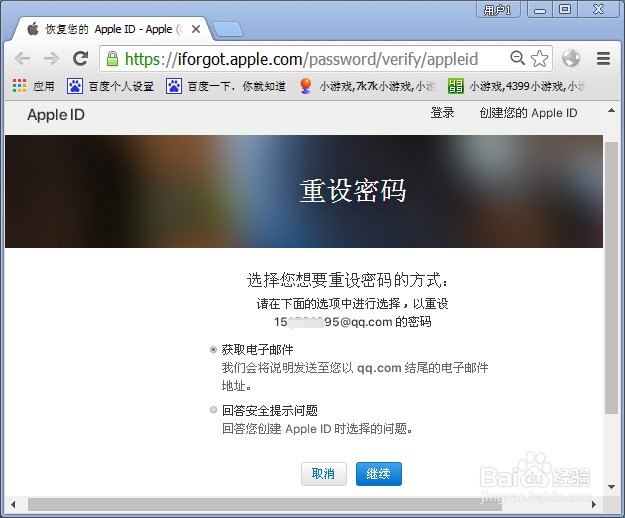The height and width of the screenshot is (518, 625).
Task: Click the 取消 cancel button
Action: click(324, 474)
